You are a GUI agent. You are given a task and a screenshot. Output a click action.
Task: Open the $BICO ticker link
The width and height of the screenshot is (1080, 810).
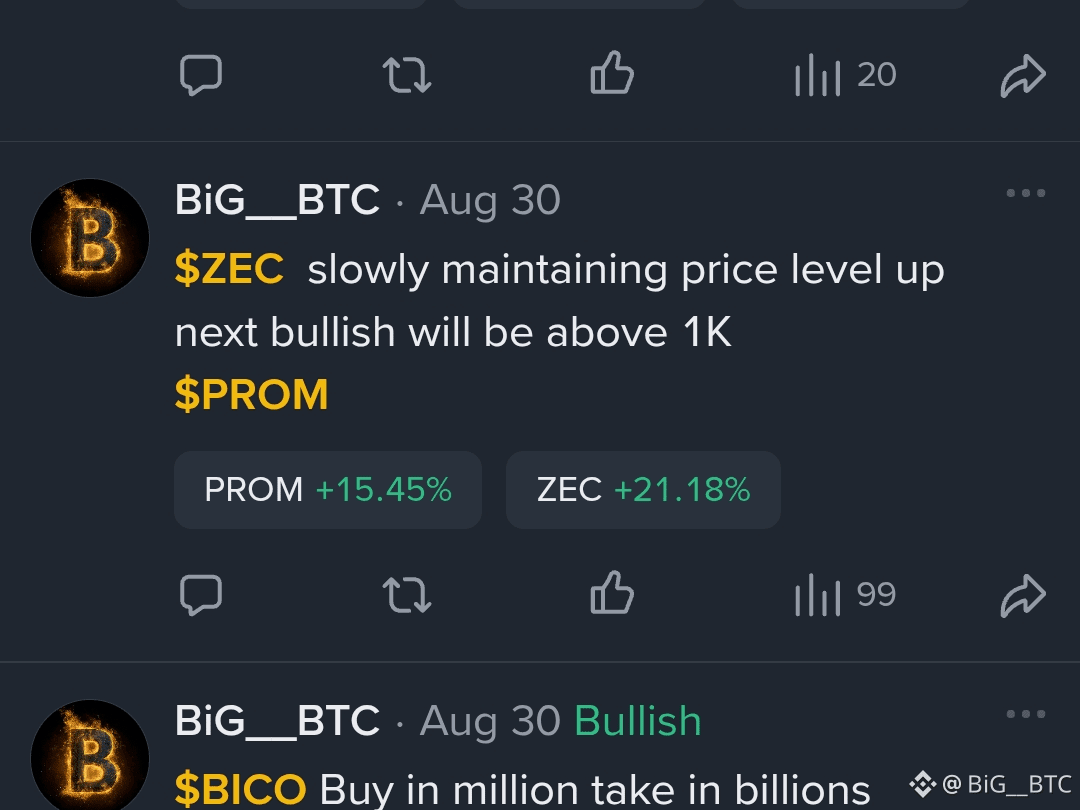(x=240, y=789)
